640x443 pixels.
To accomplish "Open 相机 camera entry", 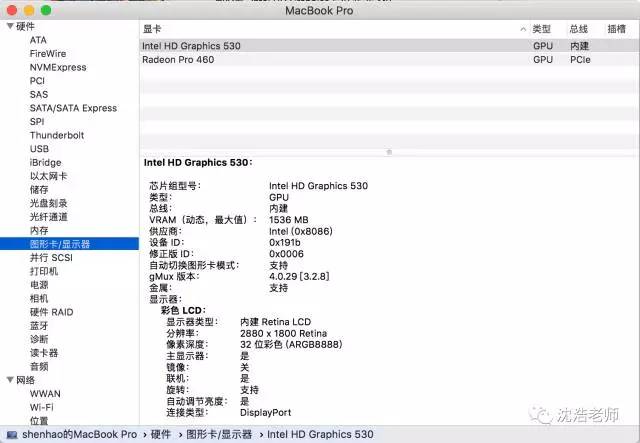I will [39, 298].
